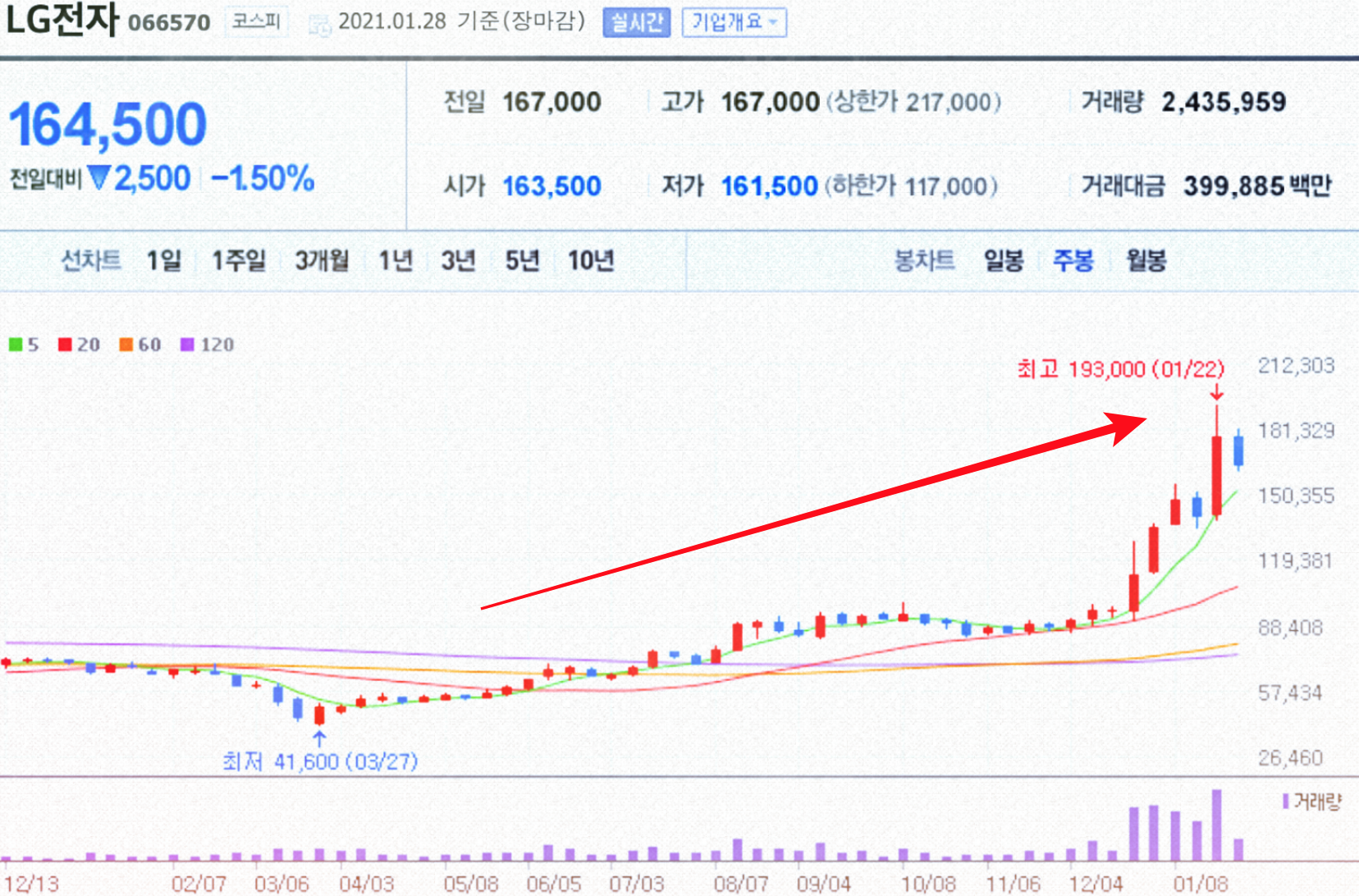Click the blue down-triangle change icon
The height and width of the screenshot is (896, 1359).
tap(99, 178)
